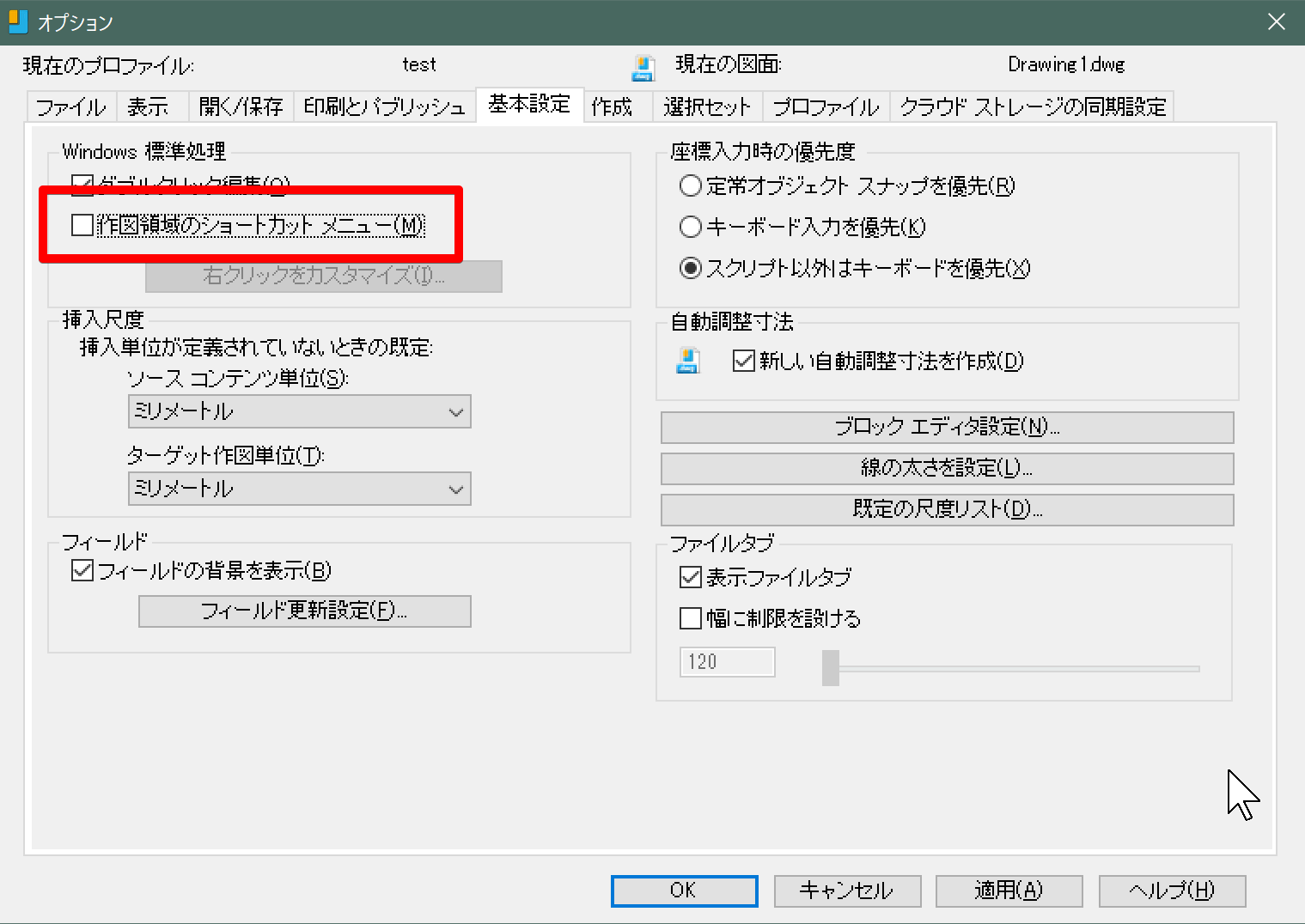Click the drawing file icon beside 現在の図面

[x=643, y=67]
